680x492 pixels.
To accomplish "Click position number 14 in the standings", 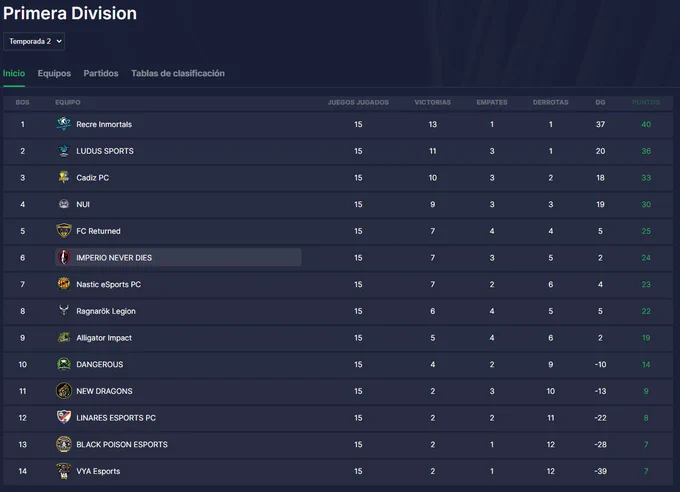I will click(23, 471).
